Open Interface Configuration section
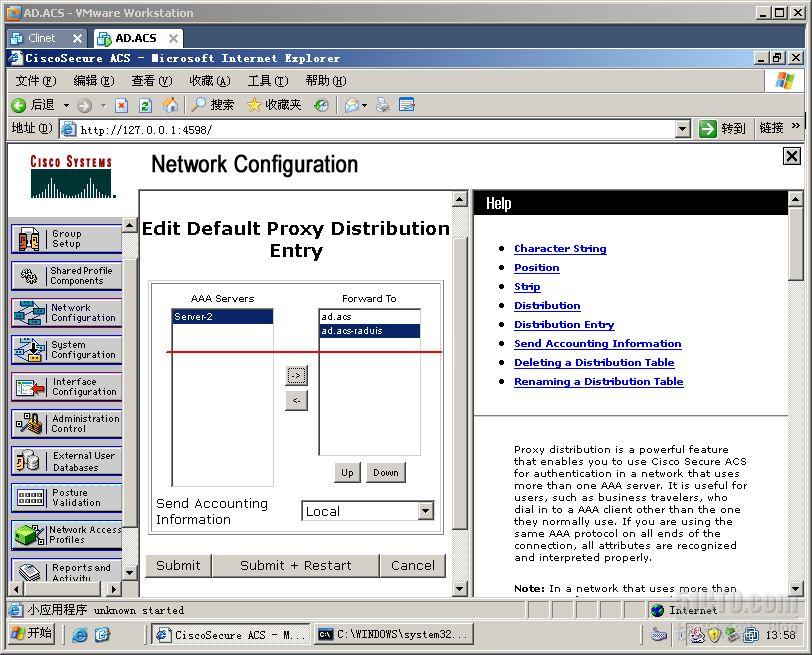Screen dimensions: 812x655 pos(66,387)
